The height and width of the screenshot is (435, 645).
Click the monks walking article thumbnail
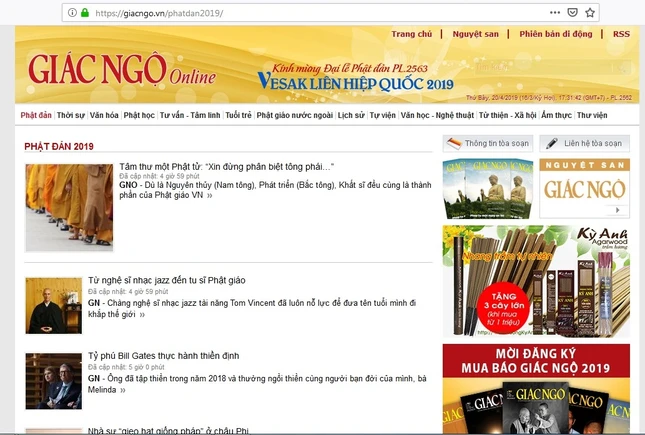point(69,207)
